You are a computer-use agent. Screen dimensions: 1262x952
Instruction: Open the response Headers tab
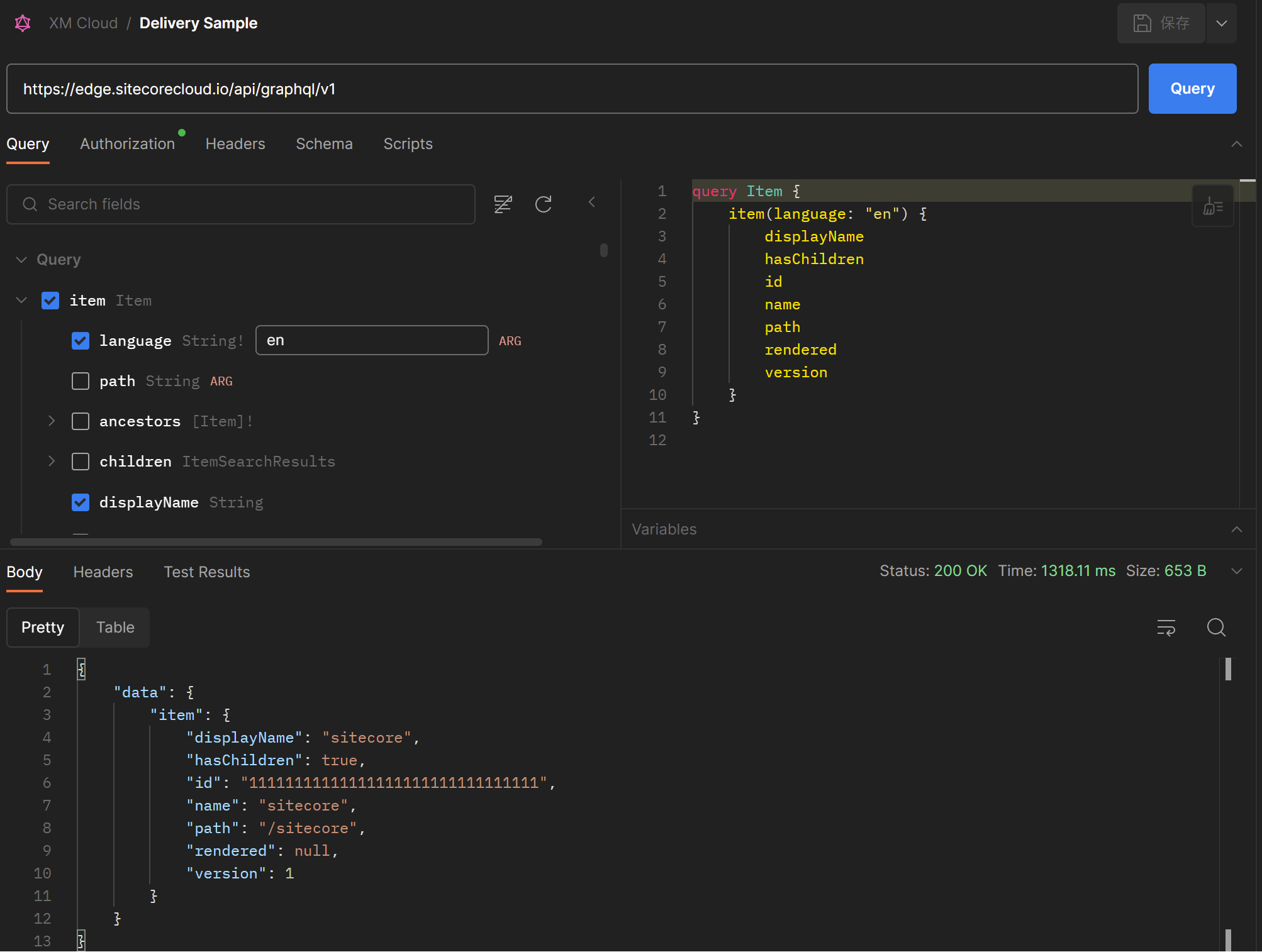[103, 572]
